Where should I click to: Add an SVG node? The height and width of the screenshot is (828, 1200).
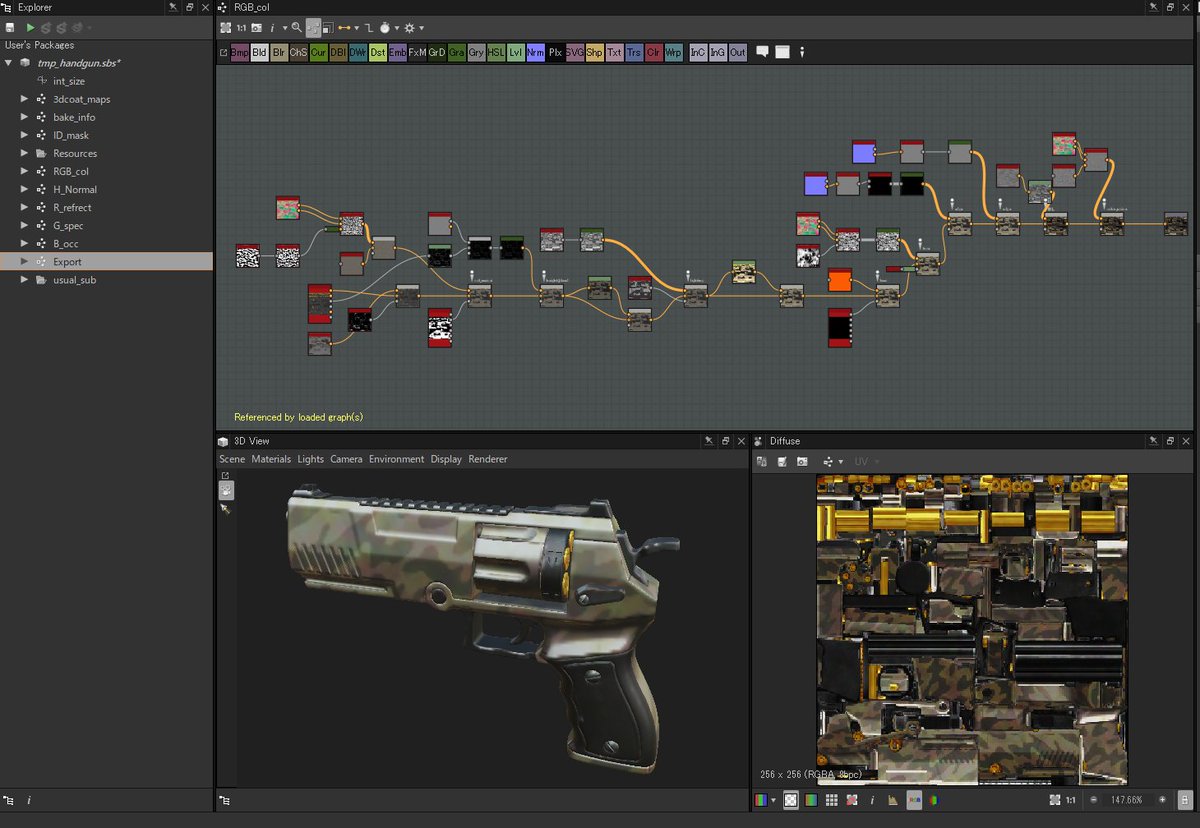coord(575,52)
